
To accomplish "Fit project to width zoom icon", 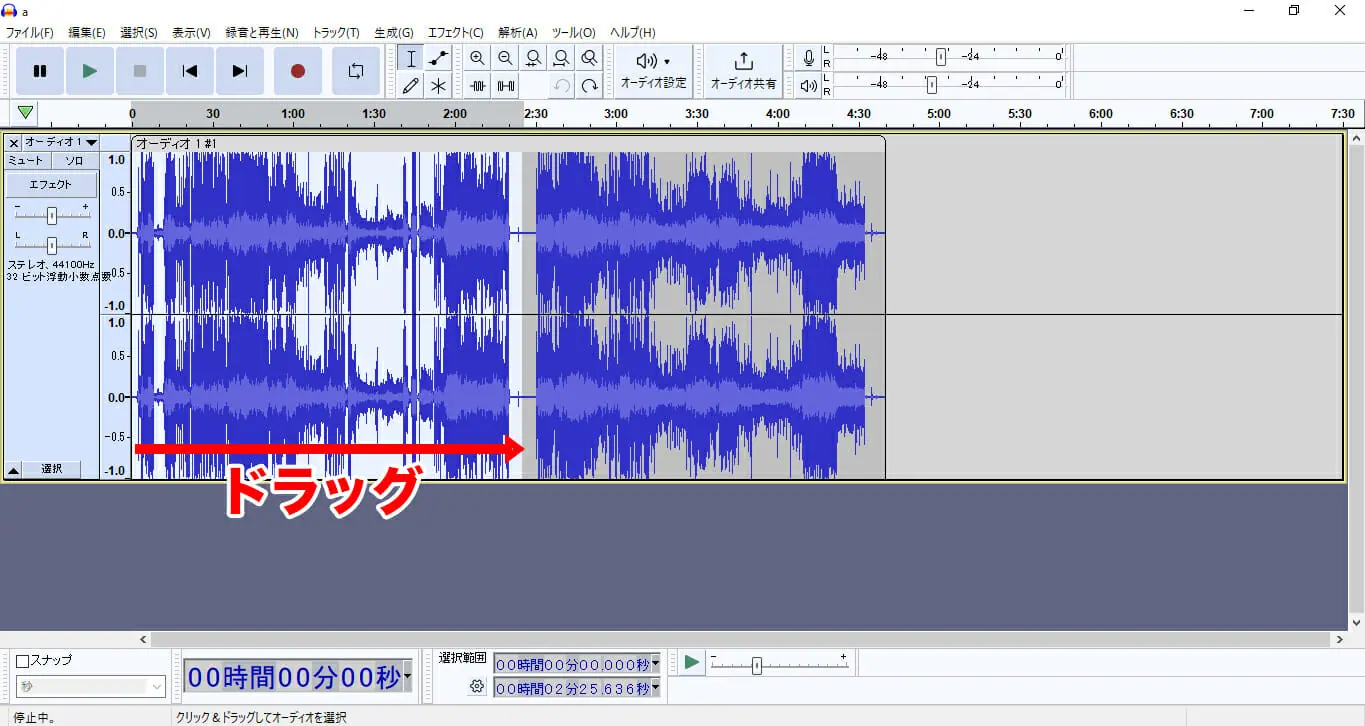I will tap(562, 59).
